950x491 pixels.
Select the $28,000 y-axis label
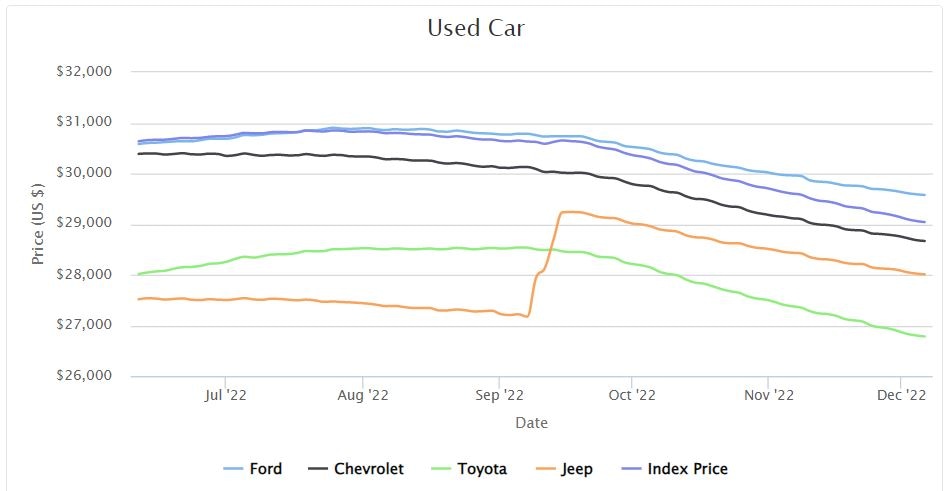tap(84, 275)
